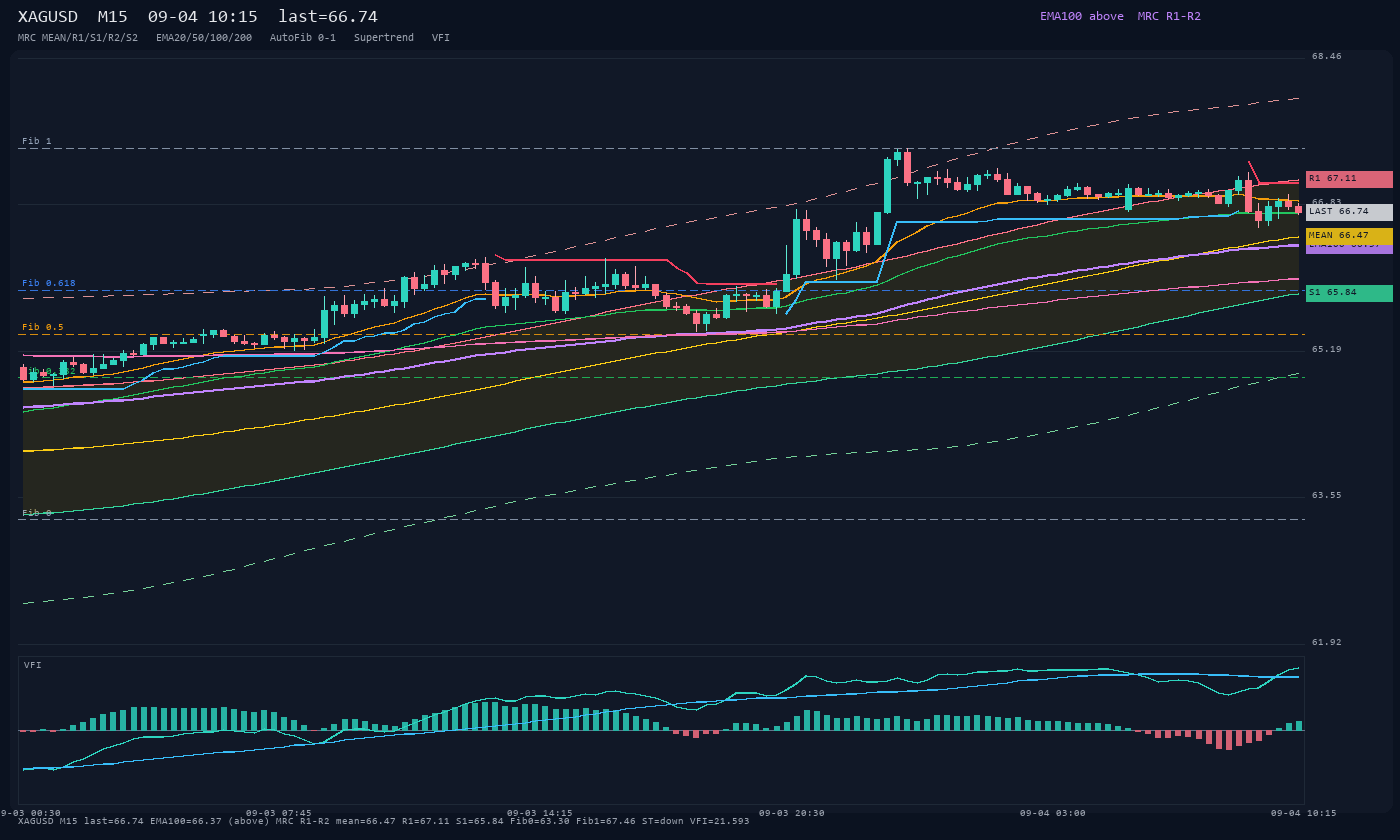Image resolution: width=1400 pixels, height=840 pixels.
Task: Click the R1 67.11 price tag
Action: pos(1349,179)
